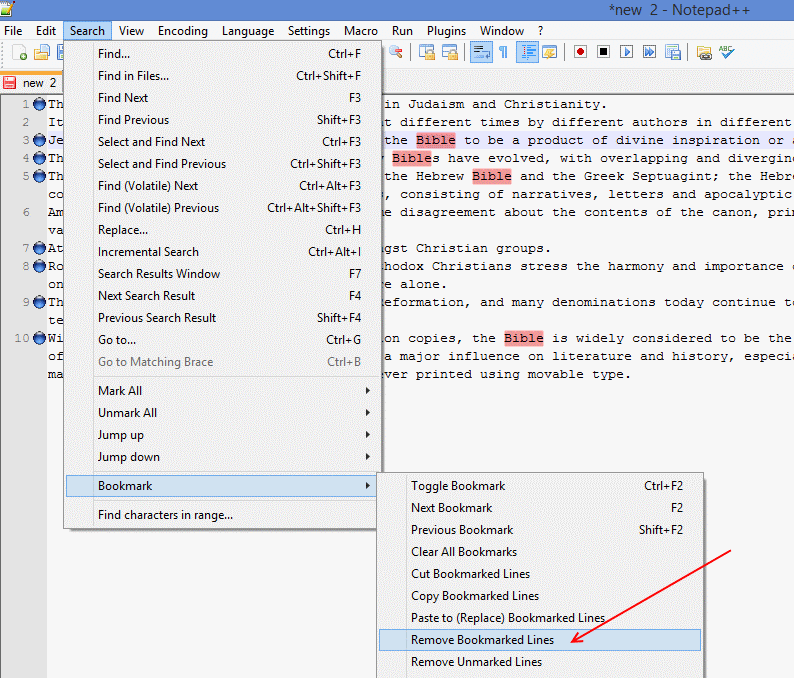
Task: Choose Go to... menu entry
Action: click(x=222, y=340)
